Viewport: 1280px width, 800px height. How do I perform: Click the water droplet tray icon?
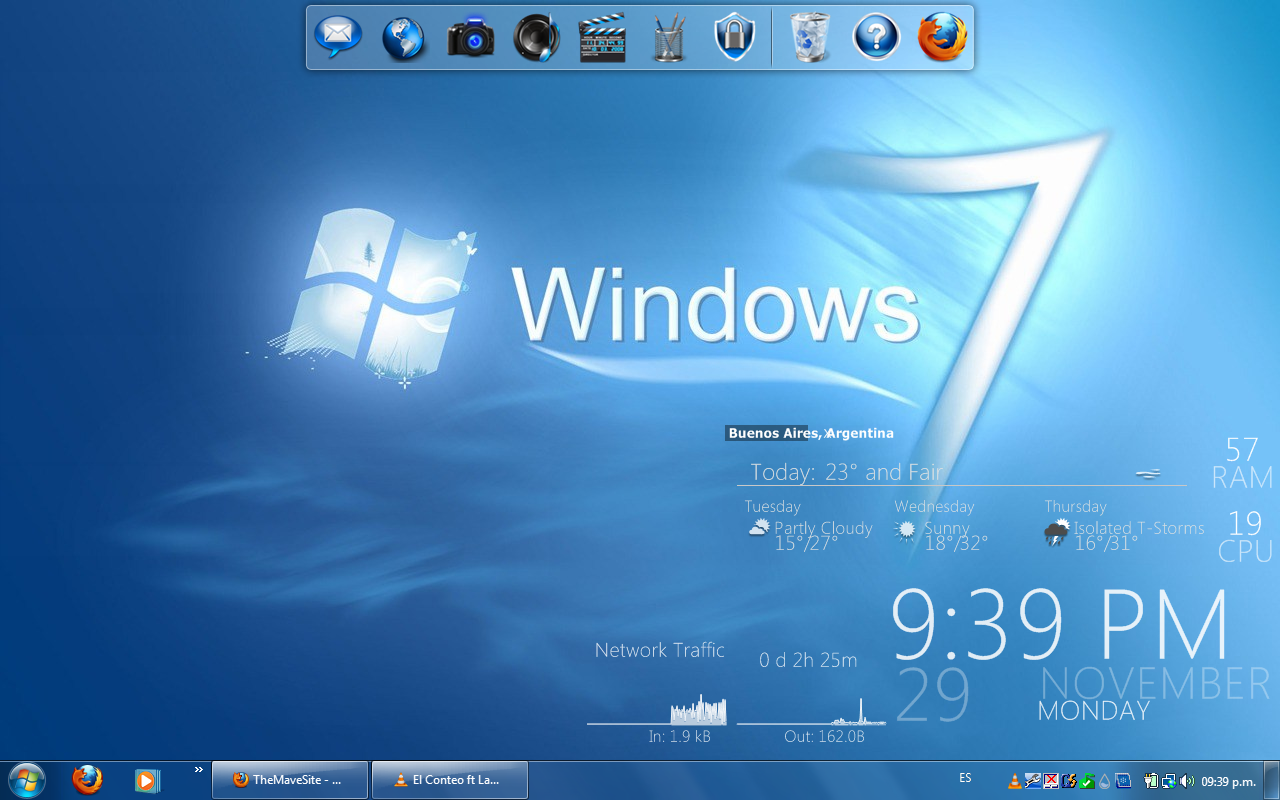pos(1105,781)
